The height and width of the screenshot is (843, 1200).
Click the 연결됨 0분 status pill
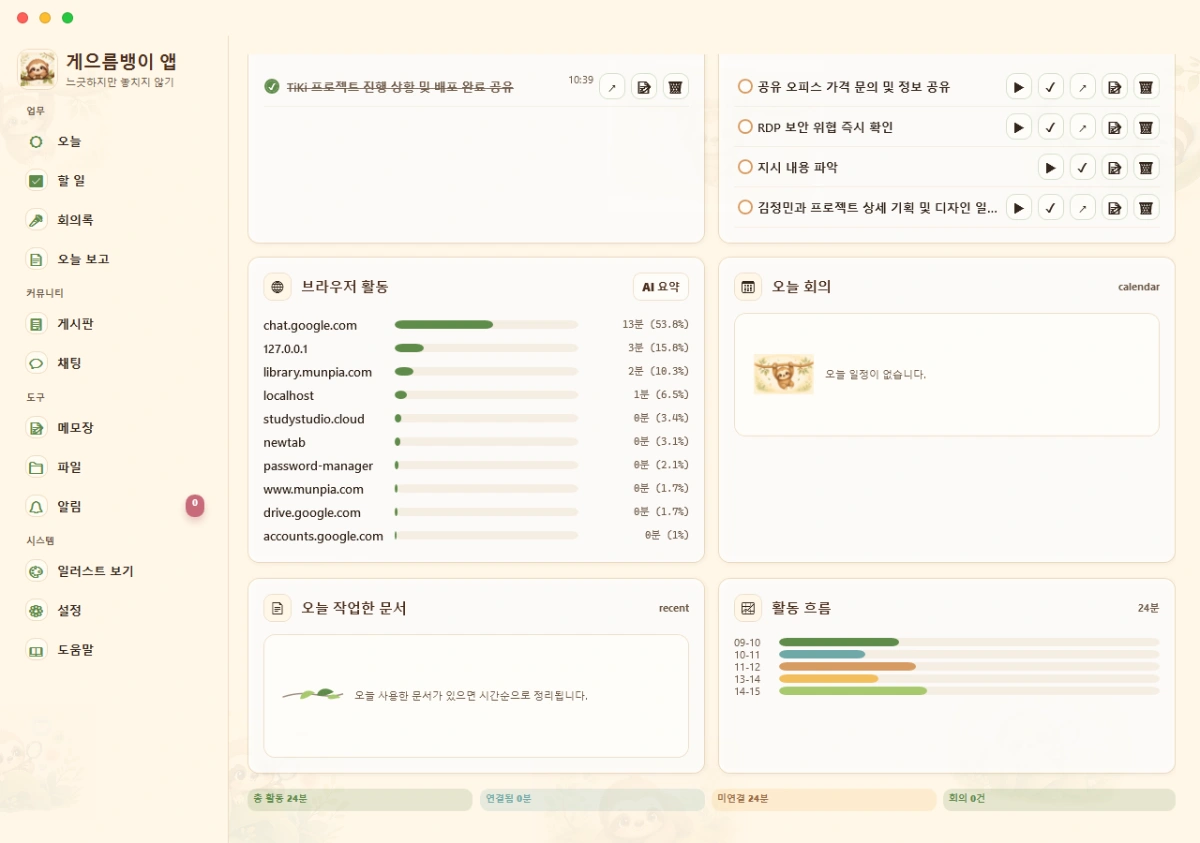593,799
